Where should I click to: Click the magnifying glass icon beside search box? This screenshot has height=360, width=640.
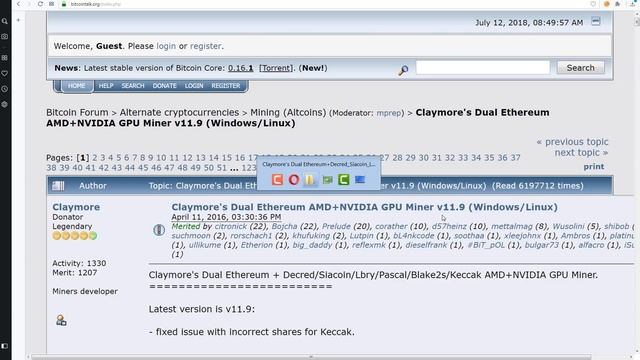click(x=403, y=70)
